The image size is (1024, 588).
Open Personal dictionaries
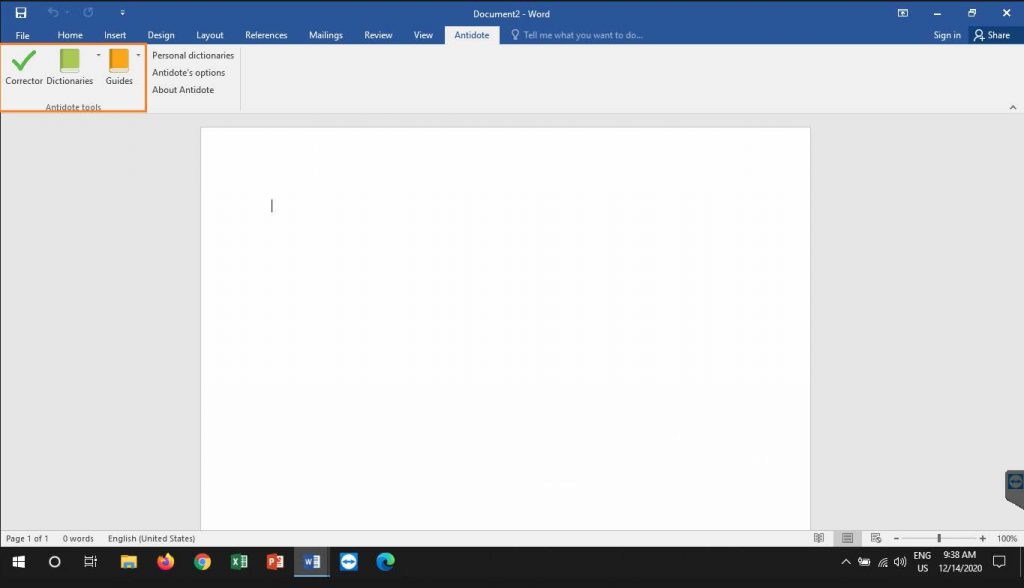(193, 56)
